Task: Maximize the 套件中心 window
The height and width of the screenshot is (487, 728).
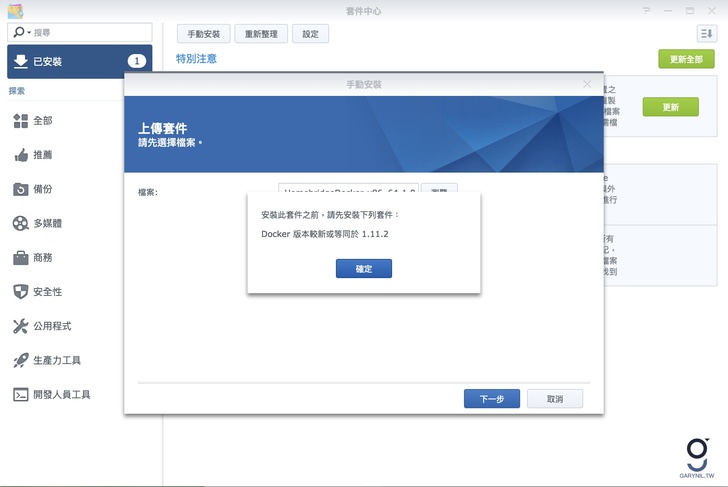Action: [690, 10]
